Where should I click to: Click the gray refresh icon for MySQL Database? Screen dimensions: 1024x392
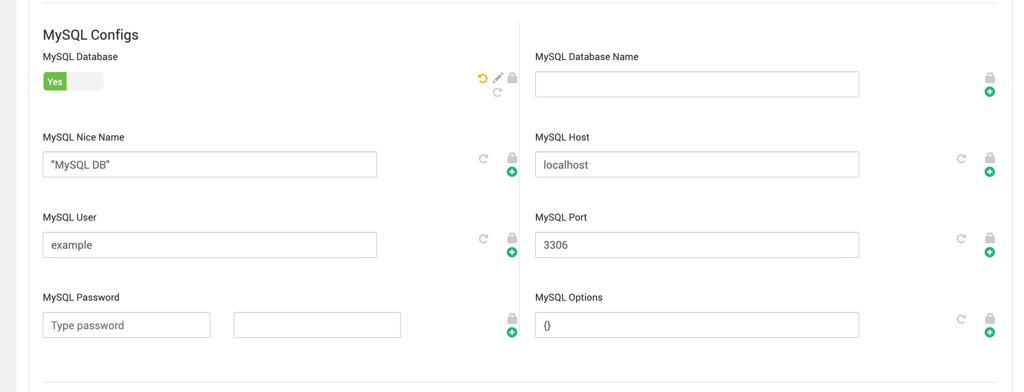pos(497,93)
